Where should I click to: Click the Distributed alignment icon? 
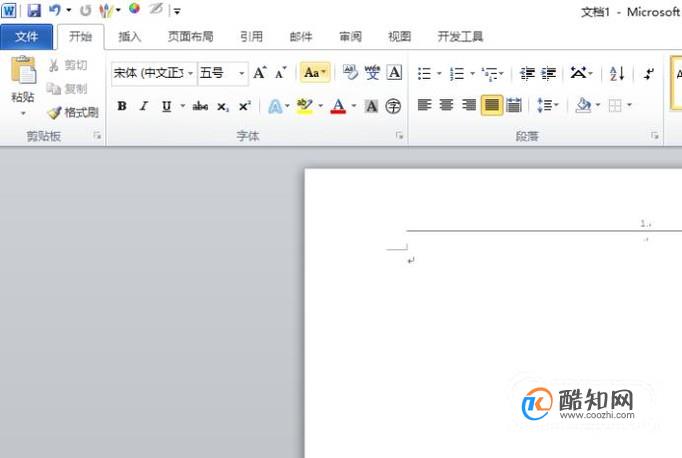click(x=514, y=105)
